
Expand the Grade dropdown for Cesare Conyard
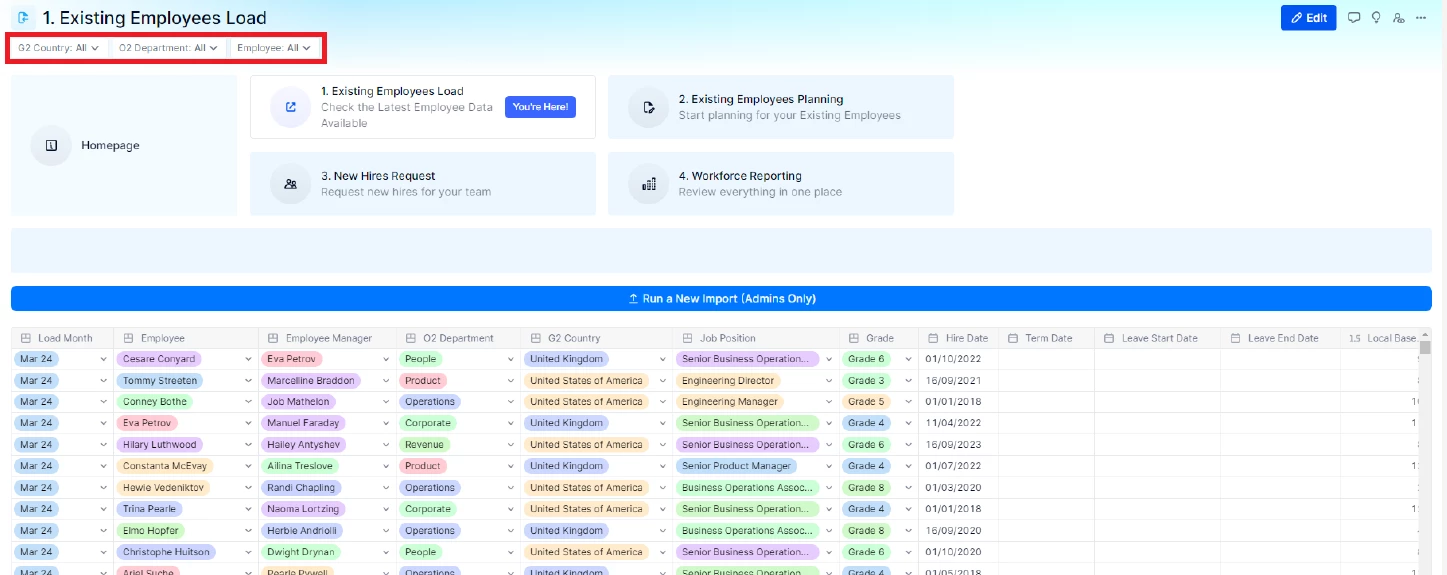[908, 359]
